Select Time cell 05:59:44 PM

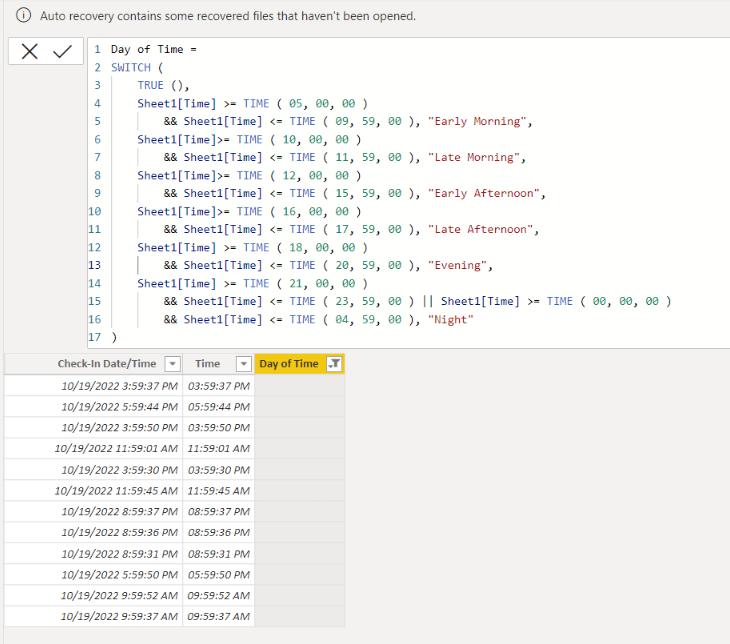219,407
